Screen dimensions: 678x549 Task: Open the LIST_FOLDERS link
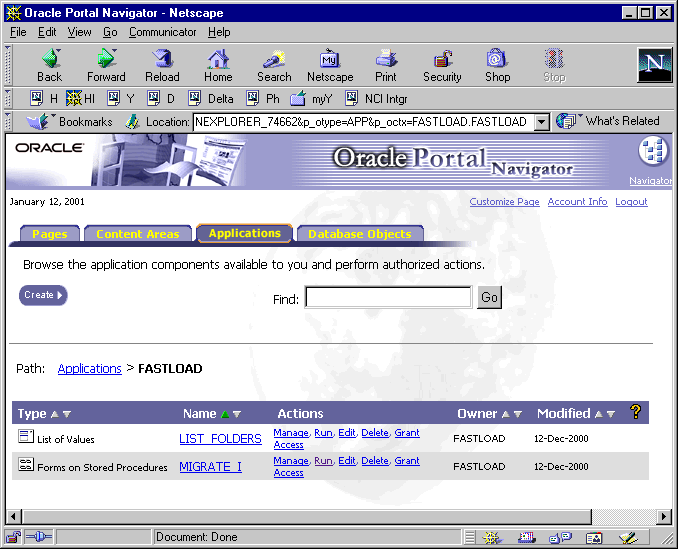(x=220, y=439)
